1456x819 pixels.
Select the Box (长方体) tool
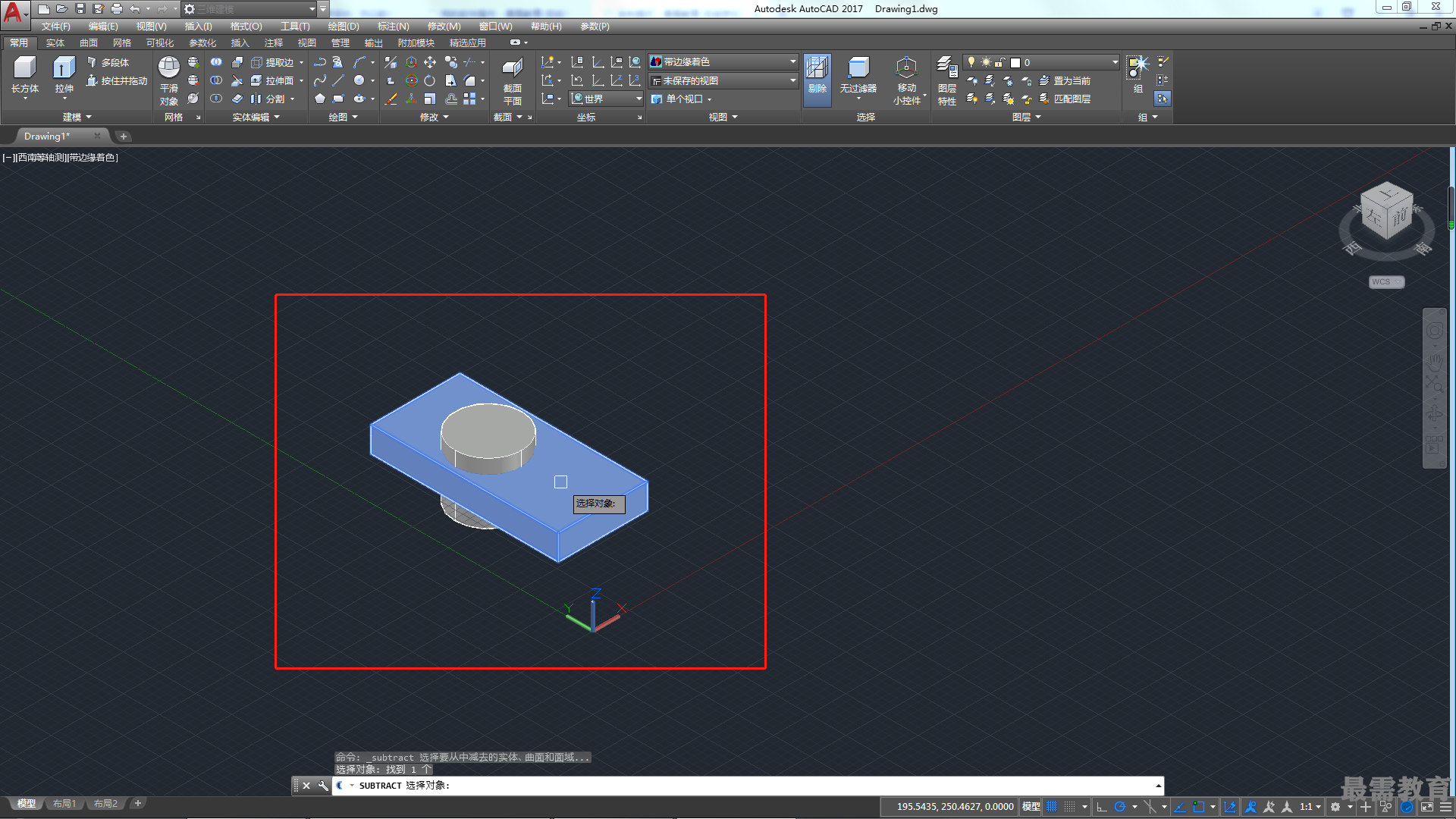click(25, 76)
